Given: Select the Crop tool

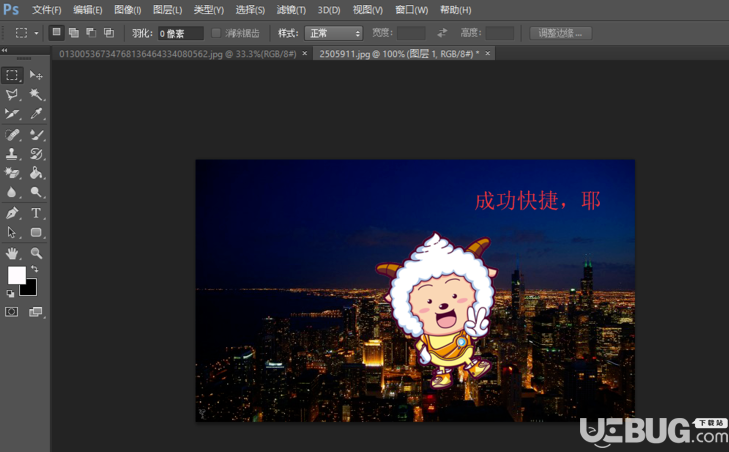Looking at the screenshot, I should (12, 113).
